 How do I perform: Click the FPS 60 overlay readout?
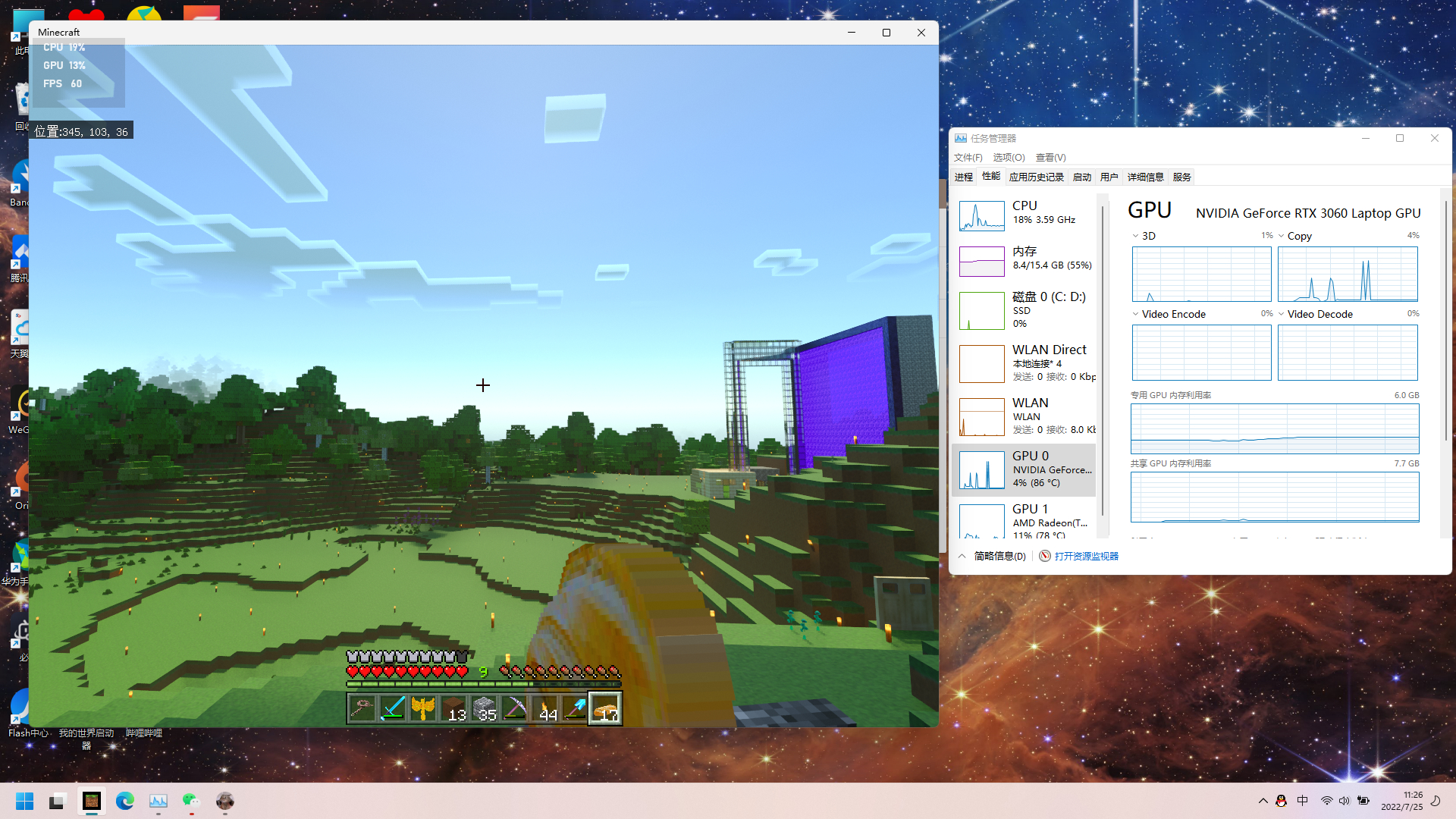(x=62, y=83)
